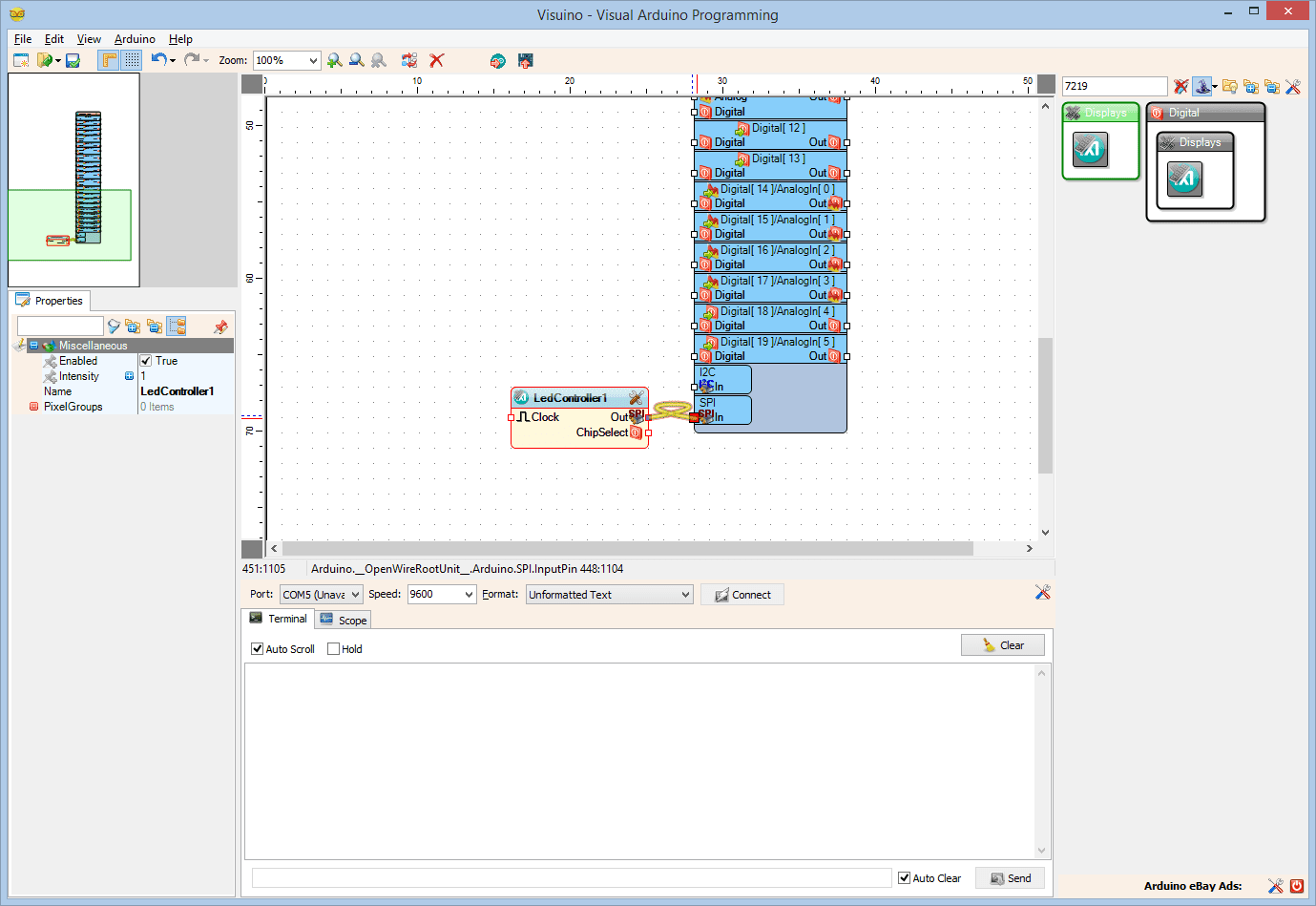
Task: Switch to the Scope tab
Action: point(343,619)
